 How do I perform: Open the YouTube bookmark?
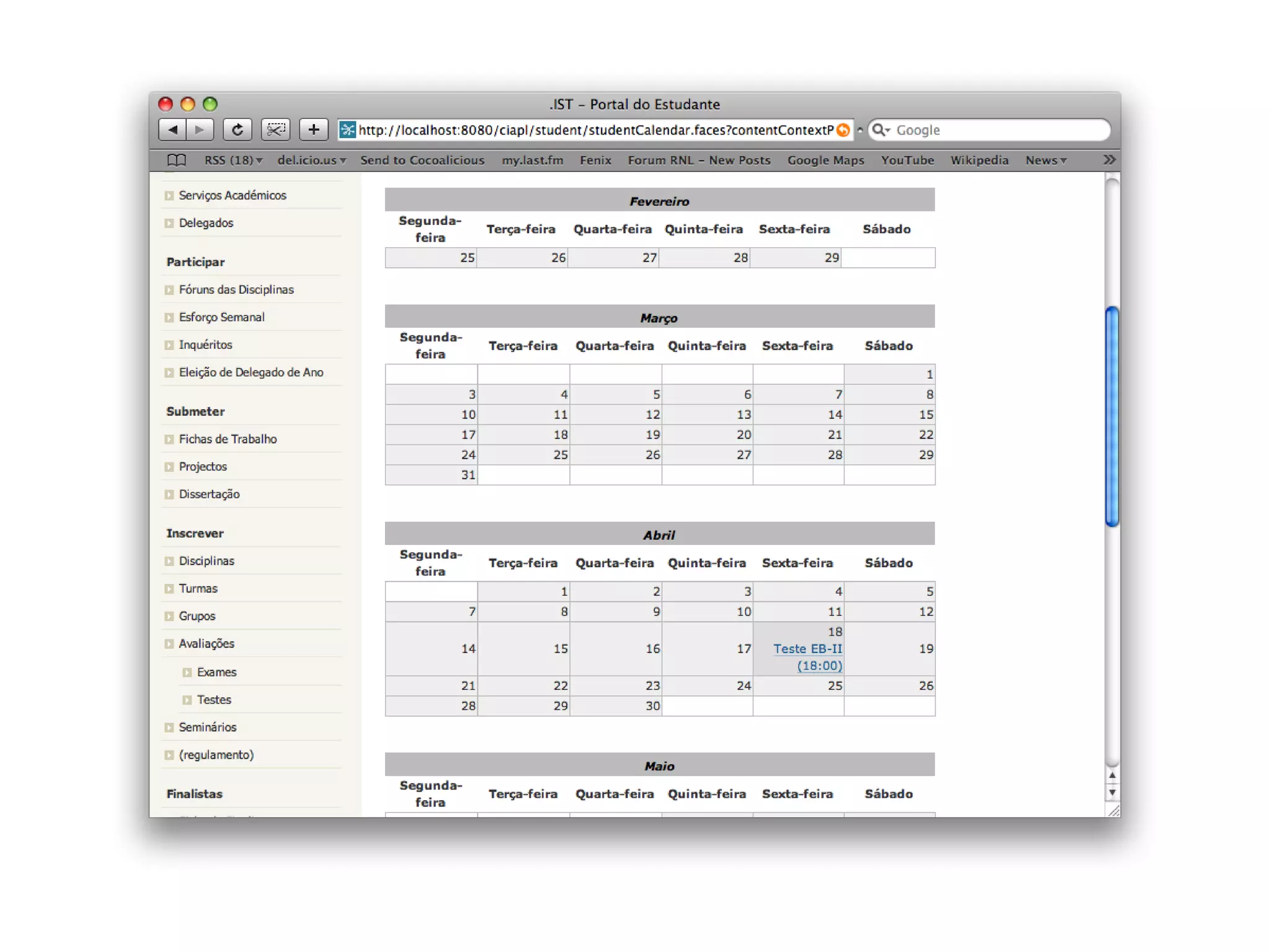point(907,160)
